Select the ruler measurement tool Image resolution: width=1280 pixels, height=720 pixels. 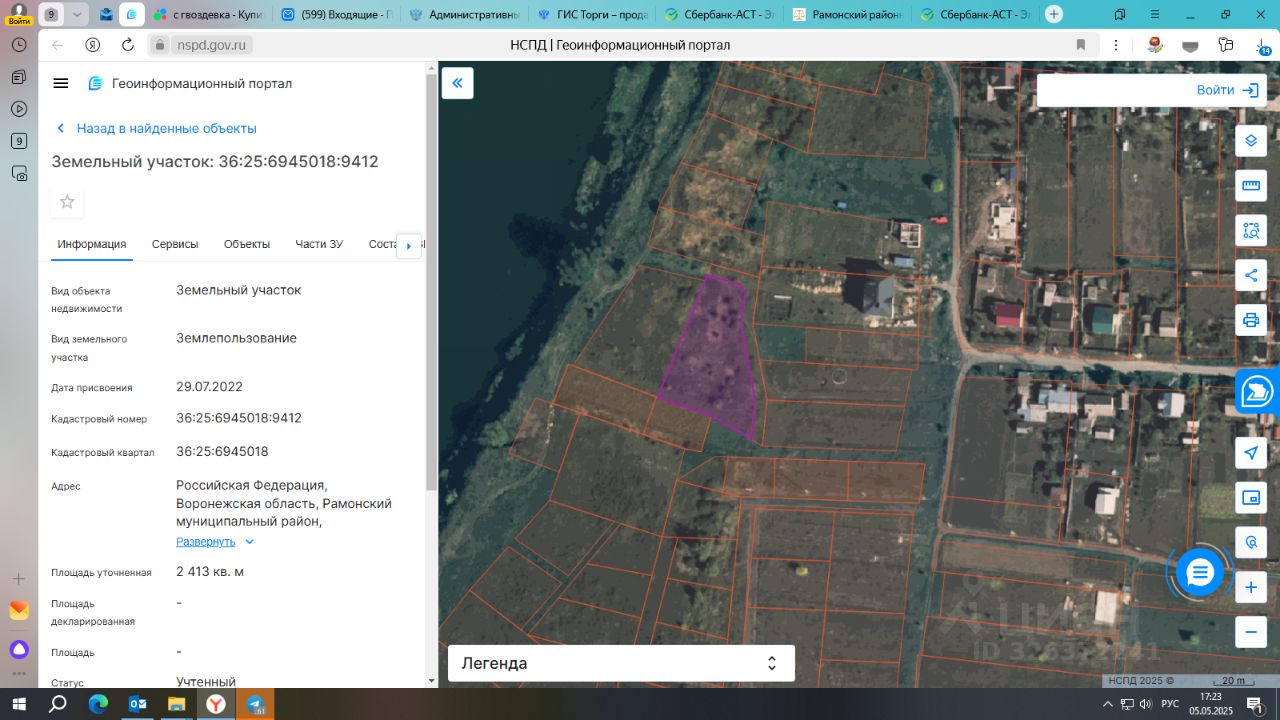[x=1250, y=186]
